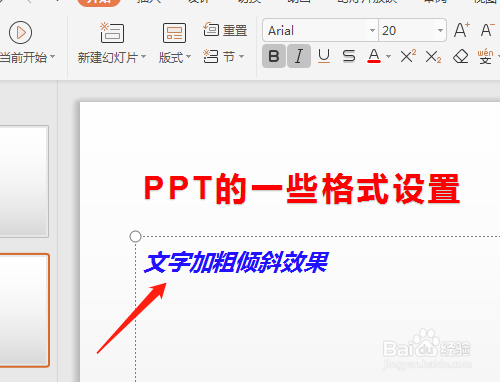Select the first slide thumbnail

[x=24, y=181]
